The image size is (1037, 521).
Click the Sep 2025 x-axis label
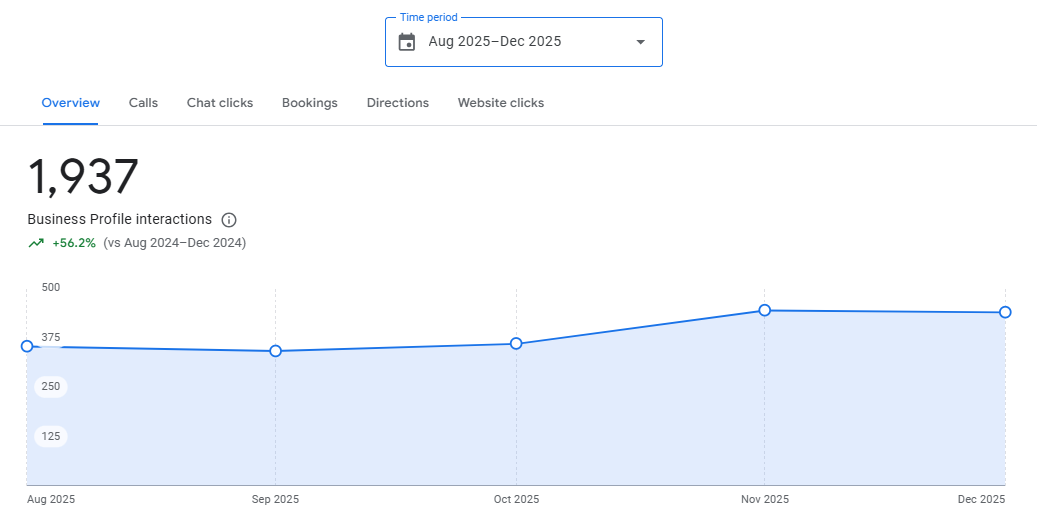275,500
